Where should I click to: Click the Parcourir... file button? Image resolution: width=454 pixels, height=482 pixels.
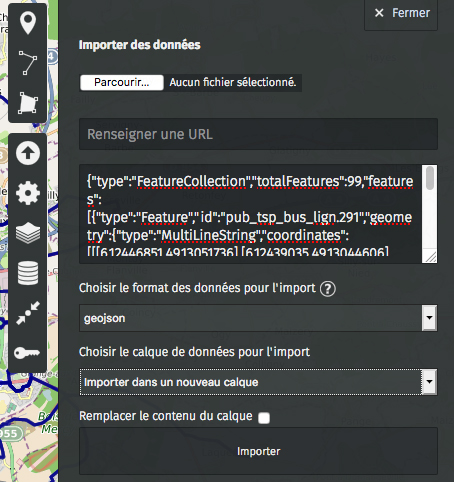(122, 82)
